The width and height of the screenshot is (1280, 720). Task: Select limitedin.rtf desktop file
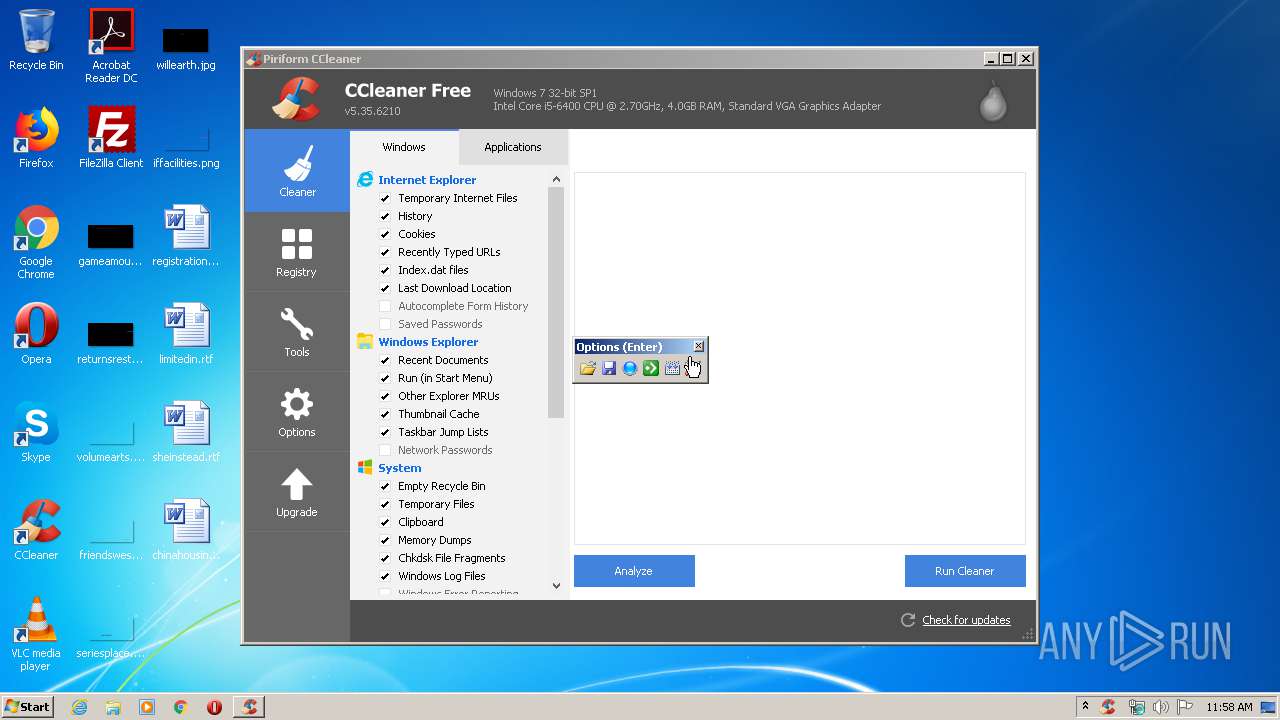coord(186,334)
